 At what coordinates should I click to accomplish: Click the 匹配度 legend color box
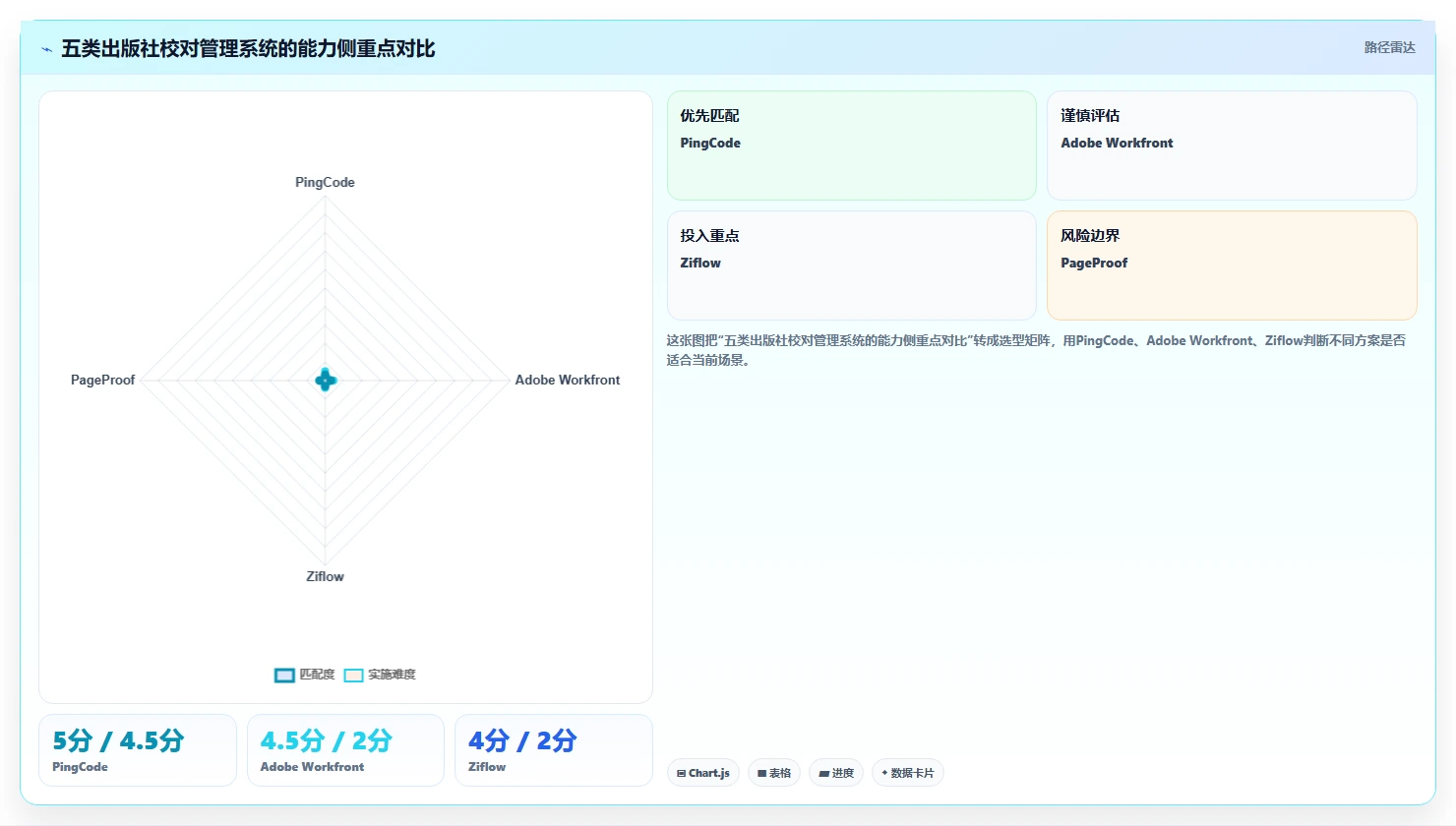point(284,675)
